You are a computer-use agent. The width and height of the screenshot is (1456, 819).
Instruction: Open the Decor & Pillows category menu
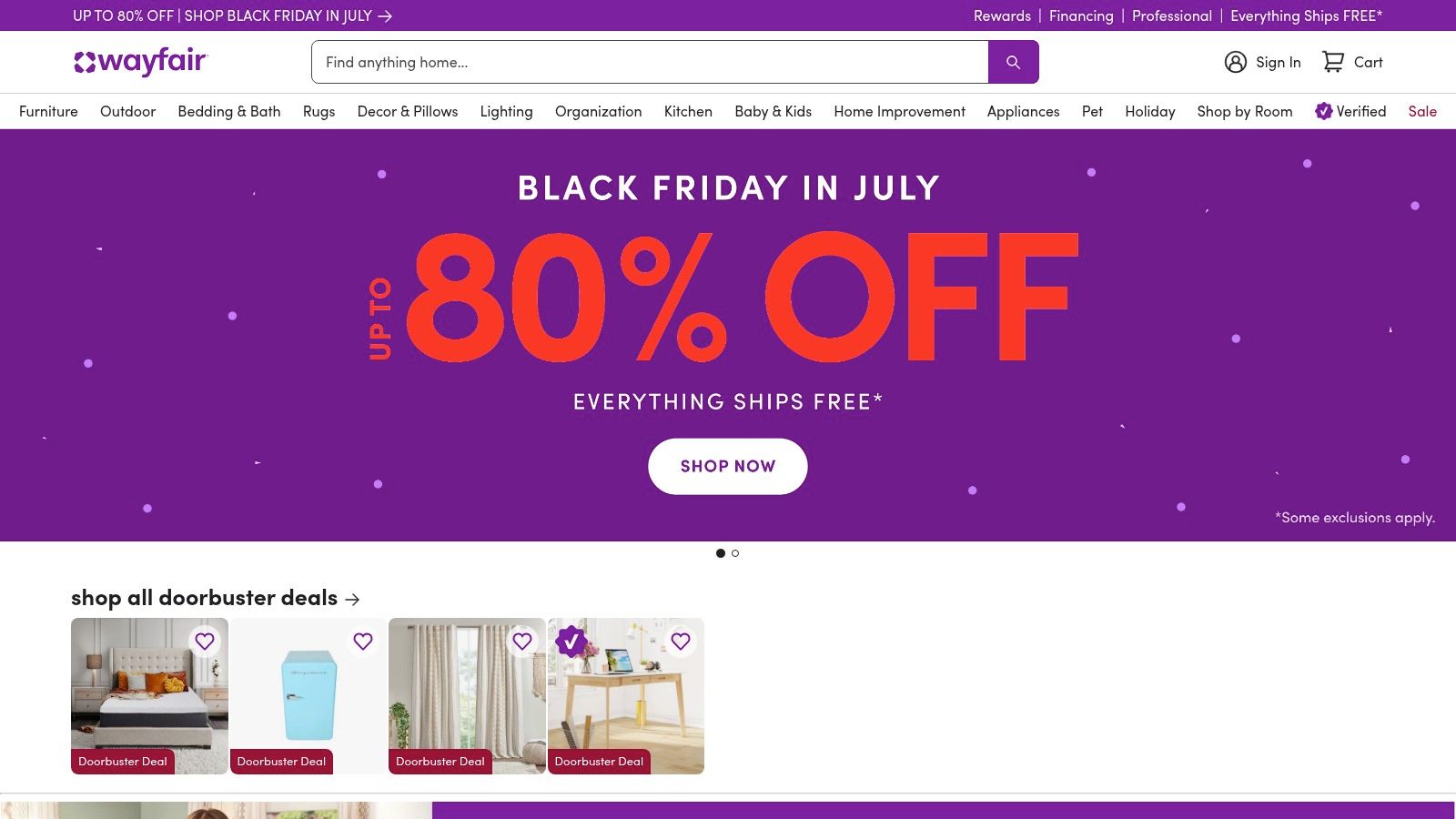point(407,111)
